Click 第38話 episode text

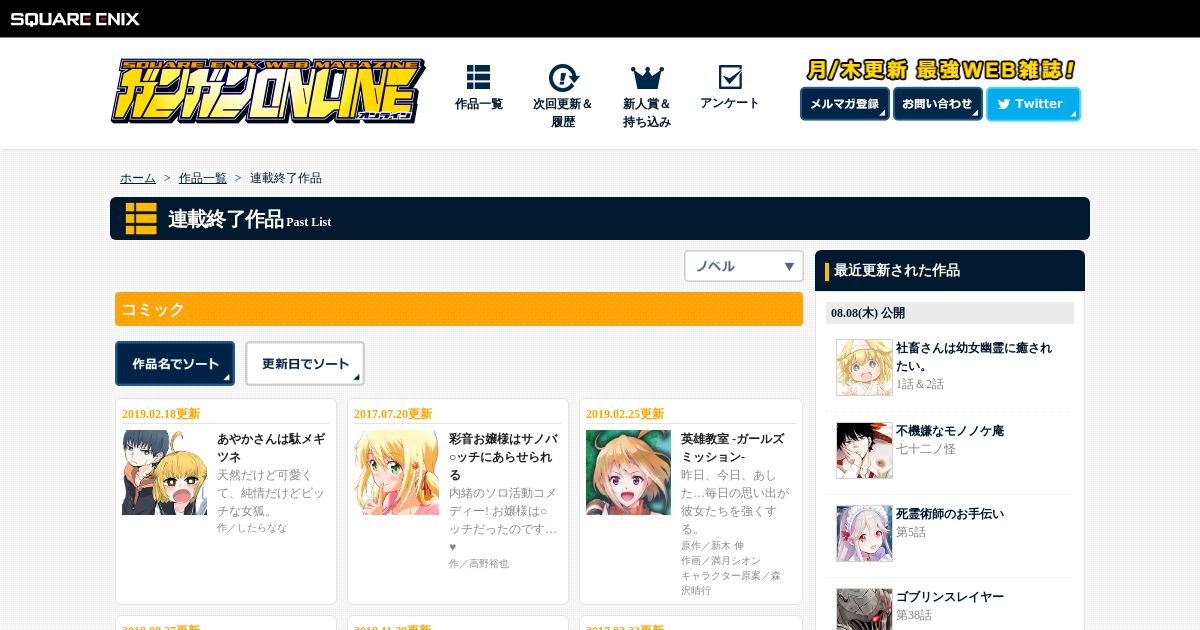tap(915, 615)
